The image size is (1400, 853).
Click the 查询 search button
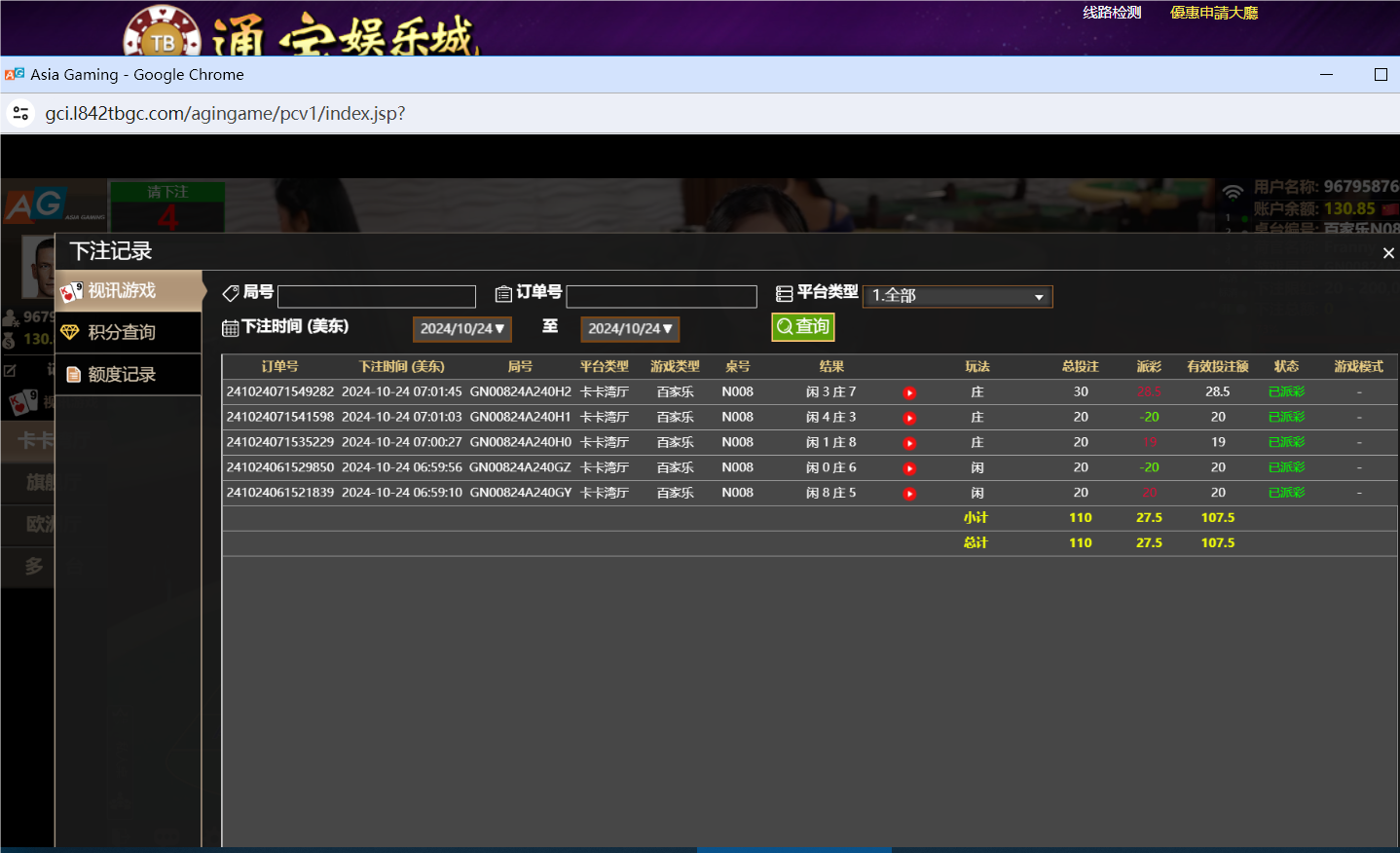[x=802, y=327]
